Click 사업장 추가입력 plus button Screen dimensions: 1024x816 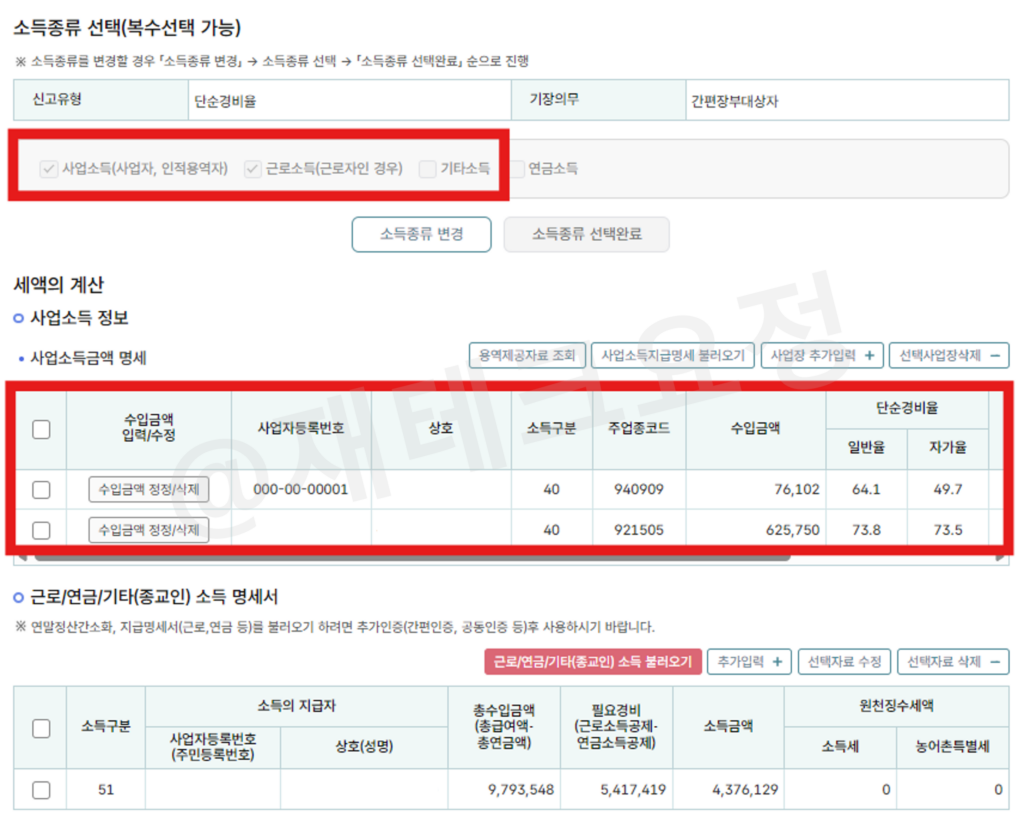tap(822, 356)
